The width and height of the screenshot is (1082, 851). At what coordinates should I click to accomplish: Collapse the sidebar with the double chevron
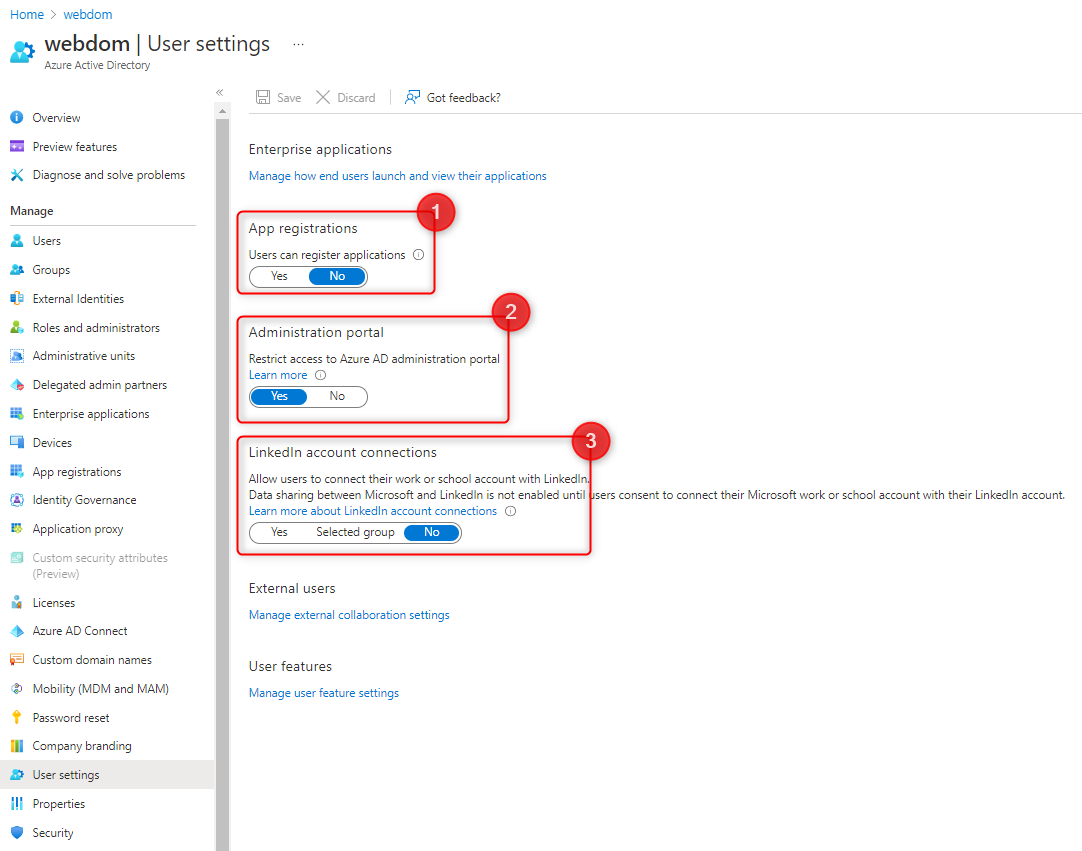point(219,92)
